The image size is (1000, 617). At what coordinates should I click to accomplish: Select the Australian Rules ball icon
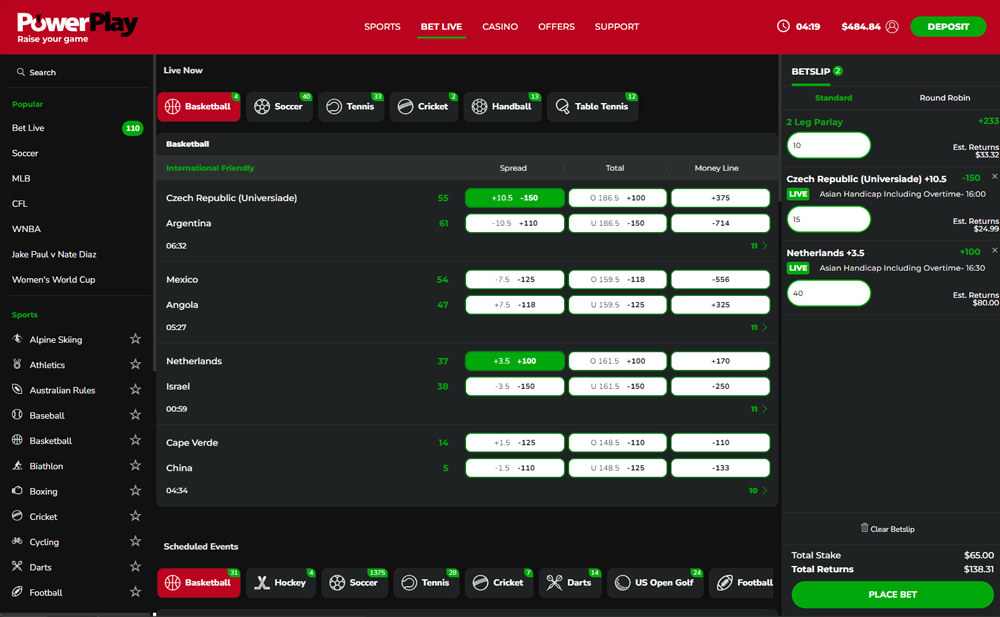click(x=17, y=389)
